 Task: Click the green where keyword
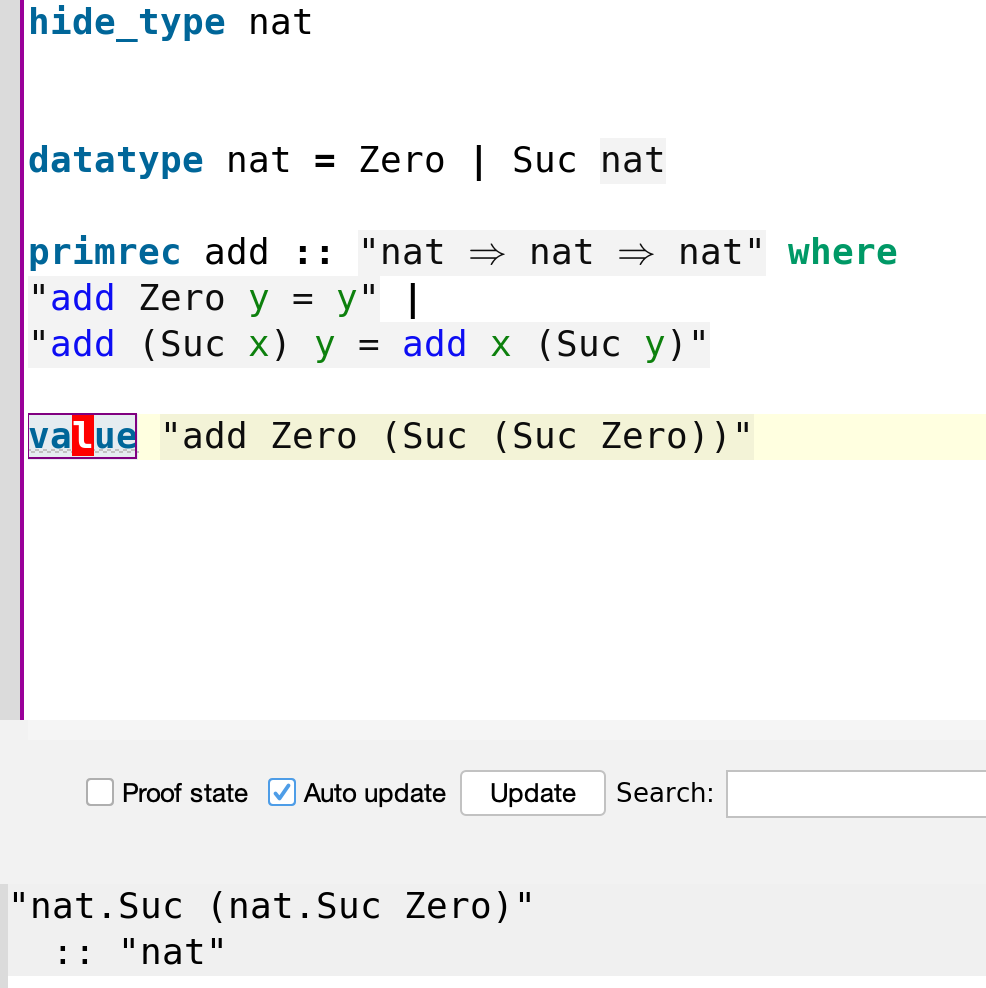click(842, 252)
